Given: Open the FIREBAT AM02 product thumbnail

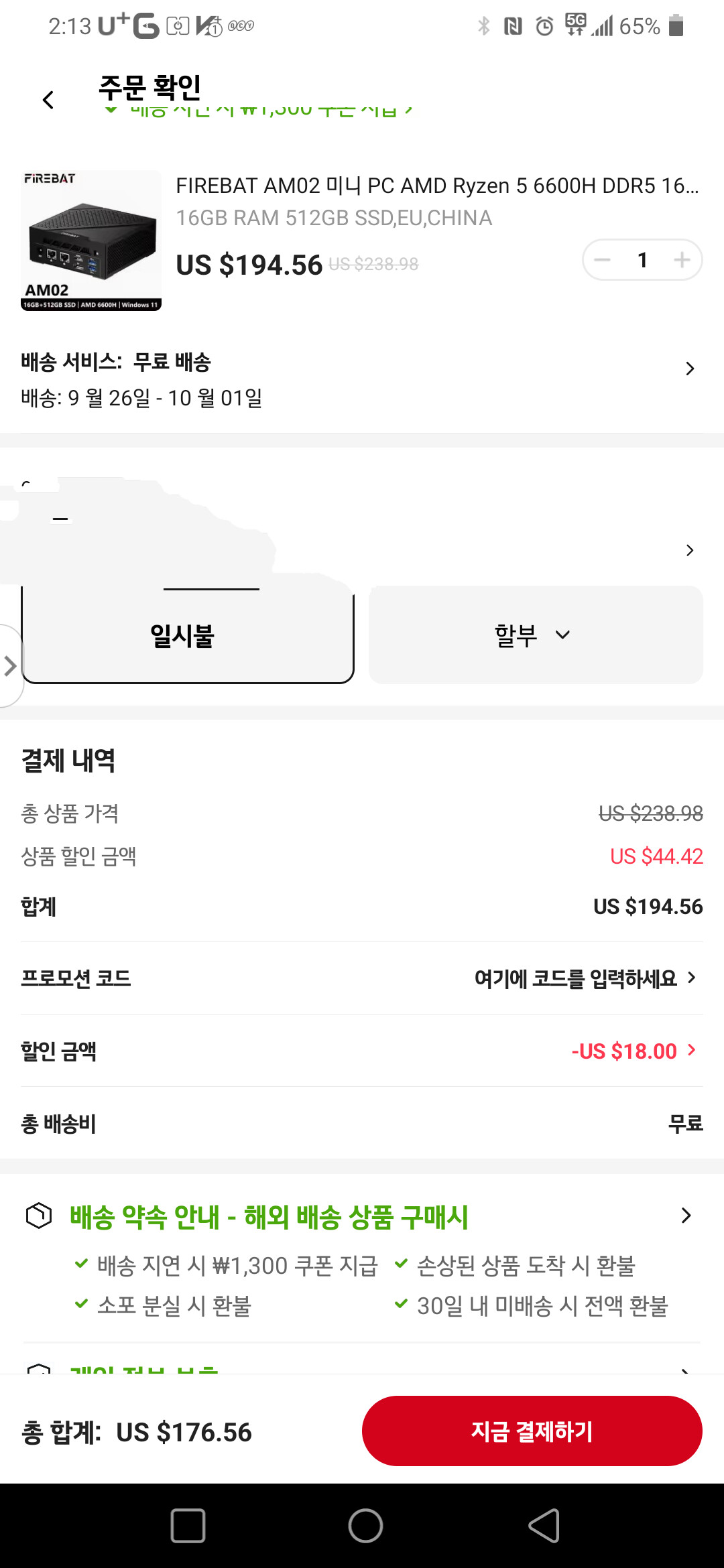Looking at the screenshot, I should point(91,241).
